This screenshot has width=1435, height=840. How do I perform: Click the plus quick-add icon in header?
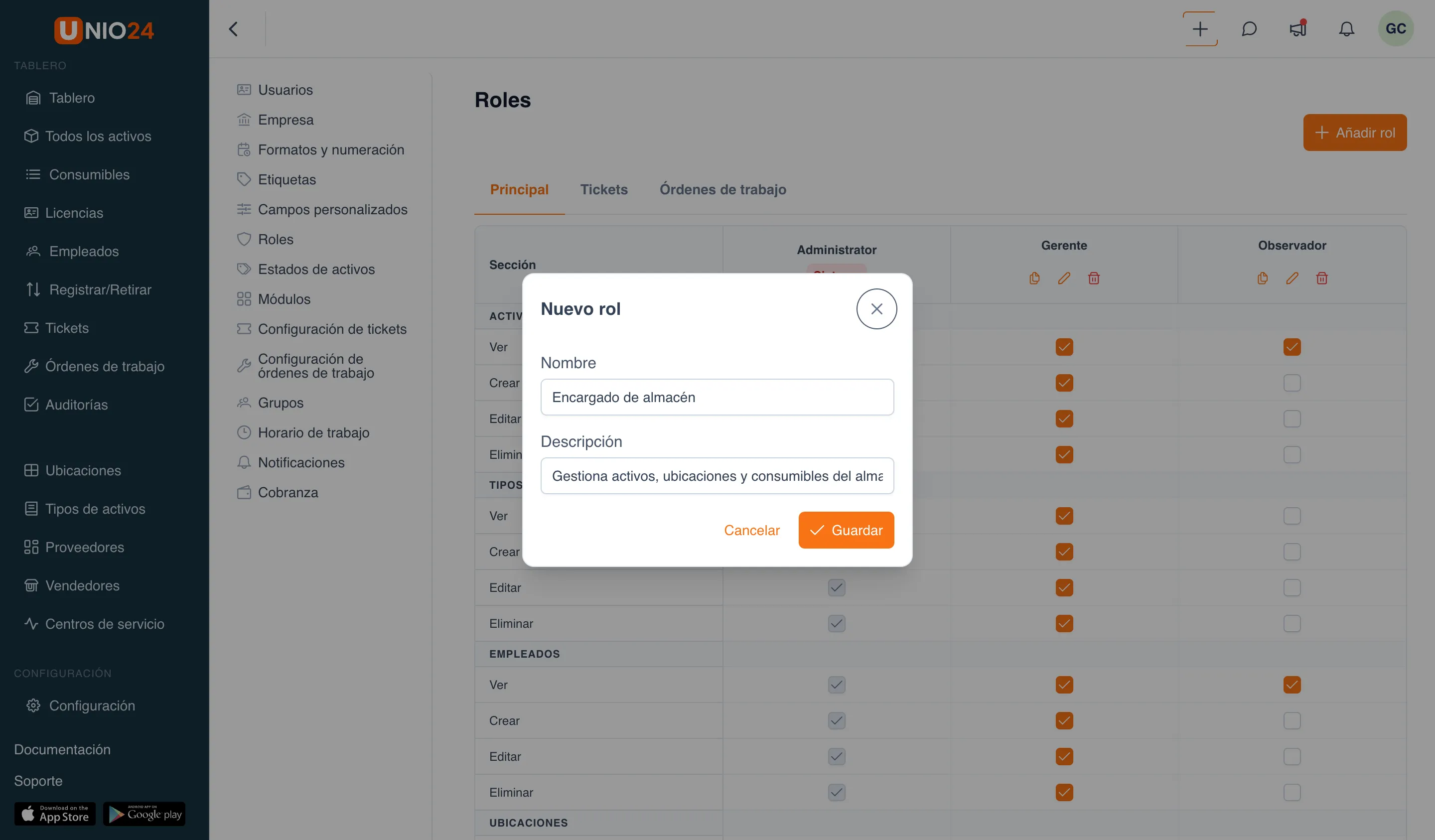[x=1200, y=29]
